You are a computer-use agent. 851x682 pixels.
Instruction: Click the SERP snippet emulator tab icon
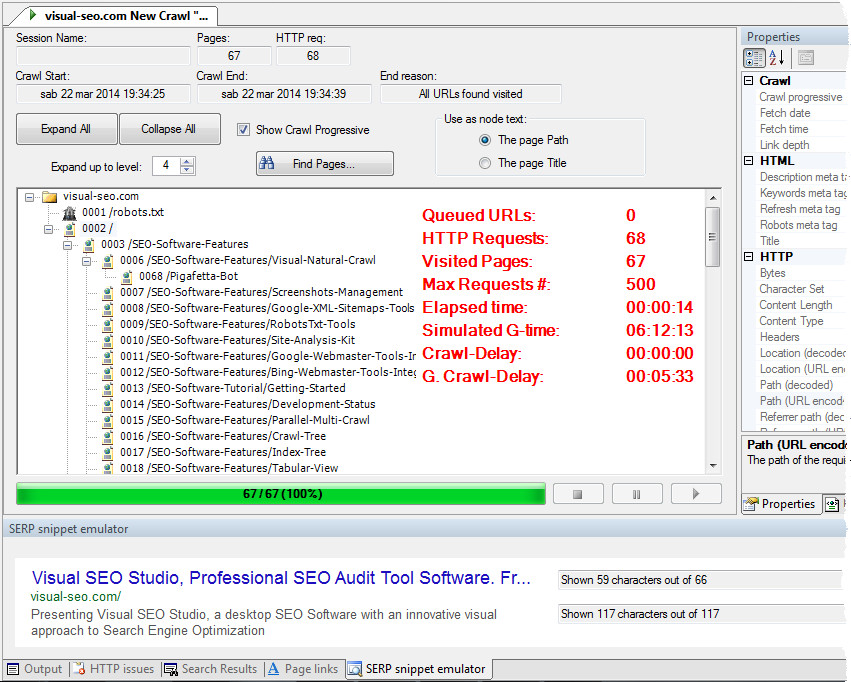click(354, 670)
